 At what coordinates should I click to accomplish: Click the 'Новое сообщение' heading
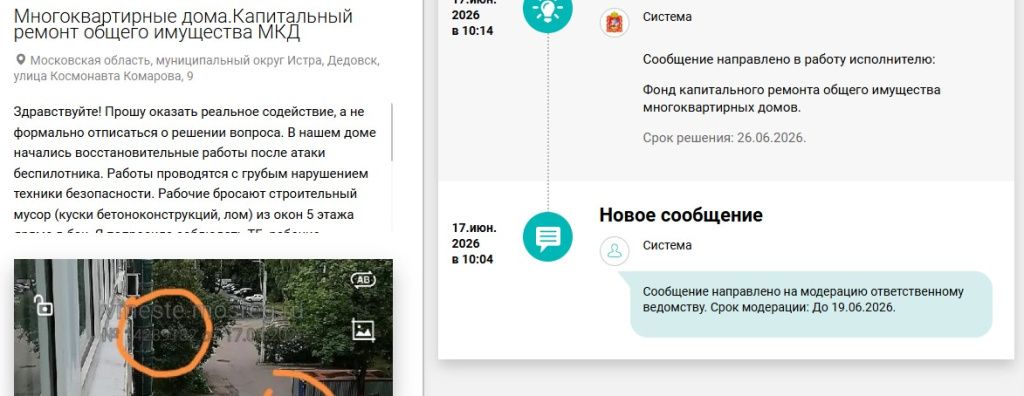coord(680,215)
